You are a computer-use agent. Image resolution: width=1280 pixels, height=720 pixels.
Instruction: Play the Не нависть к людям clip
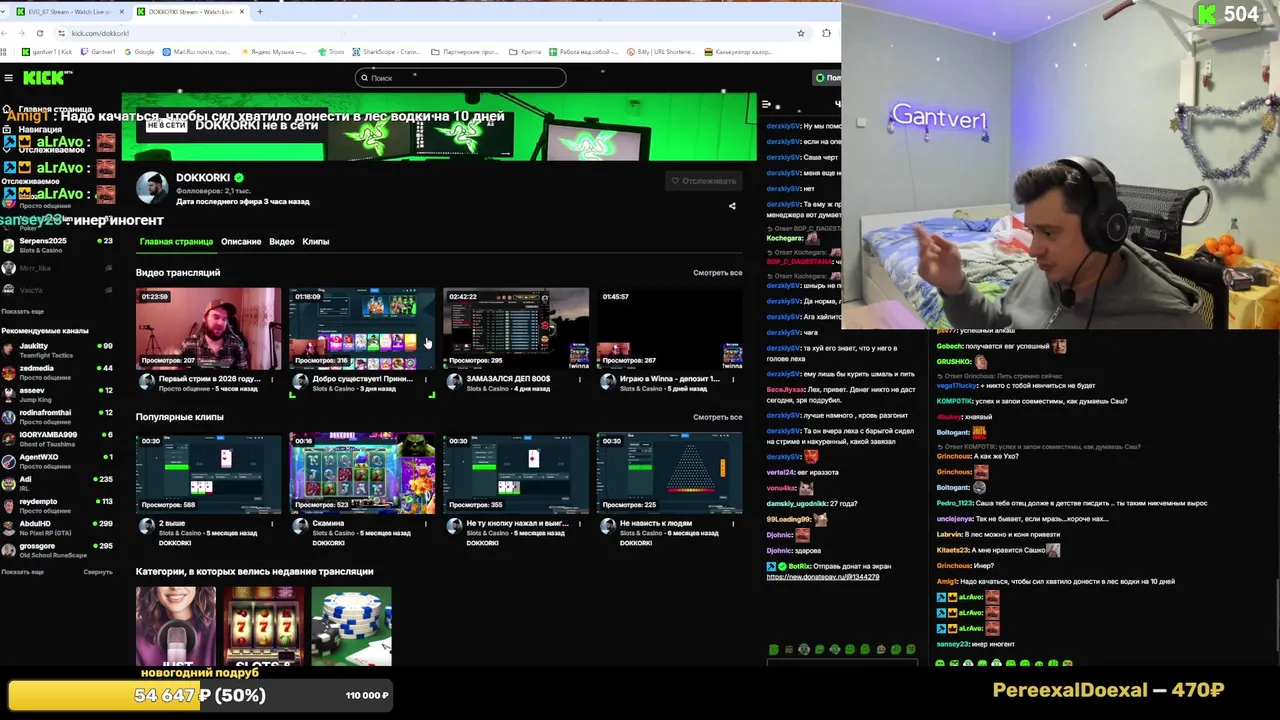pos(670,473)
